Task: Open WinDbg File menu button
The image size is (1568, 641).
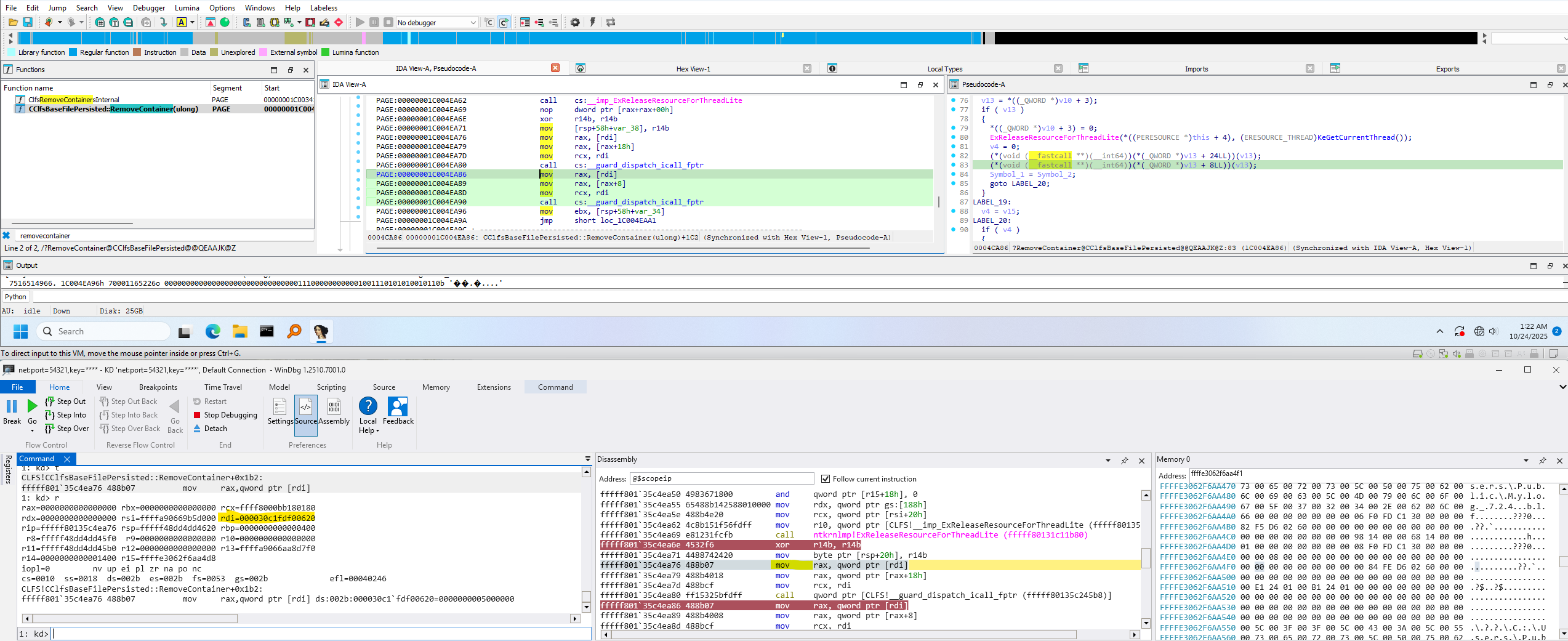Action: point(18,387)
